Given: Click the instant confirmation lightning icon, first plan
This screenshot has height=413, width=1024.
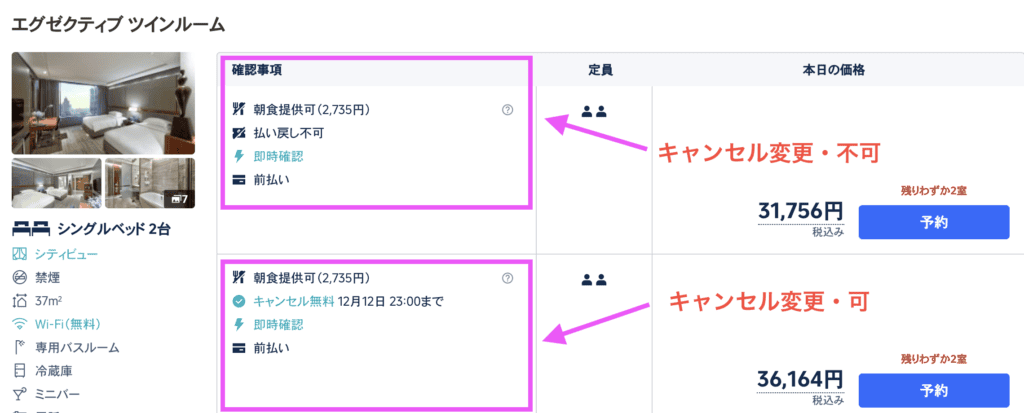Looking at the screenshot, I should (x=238, y=156).
